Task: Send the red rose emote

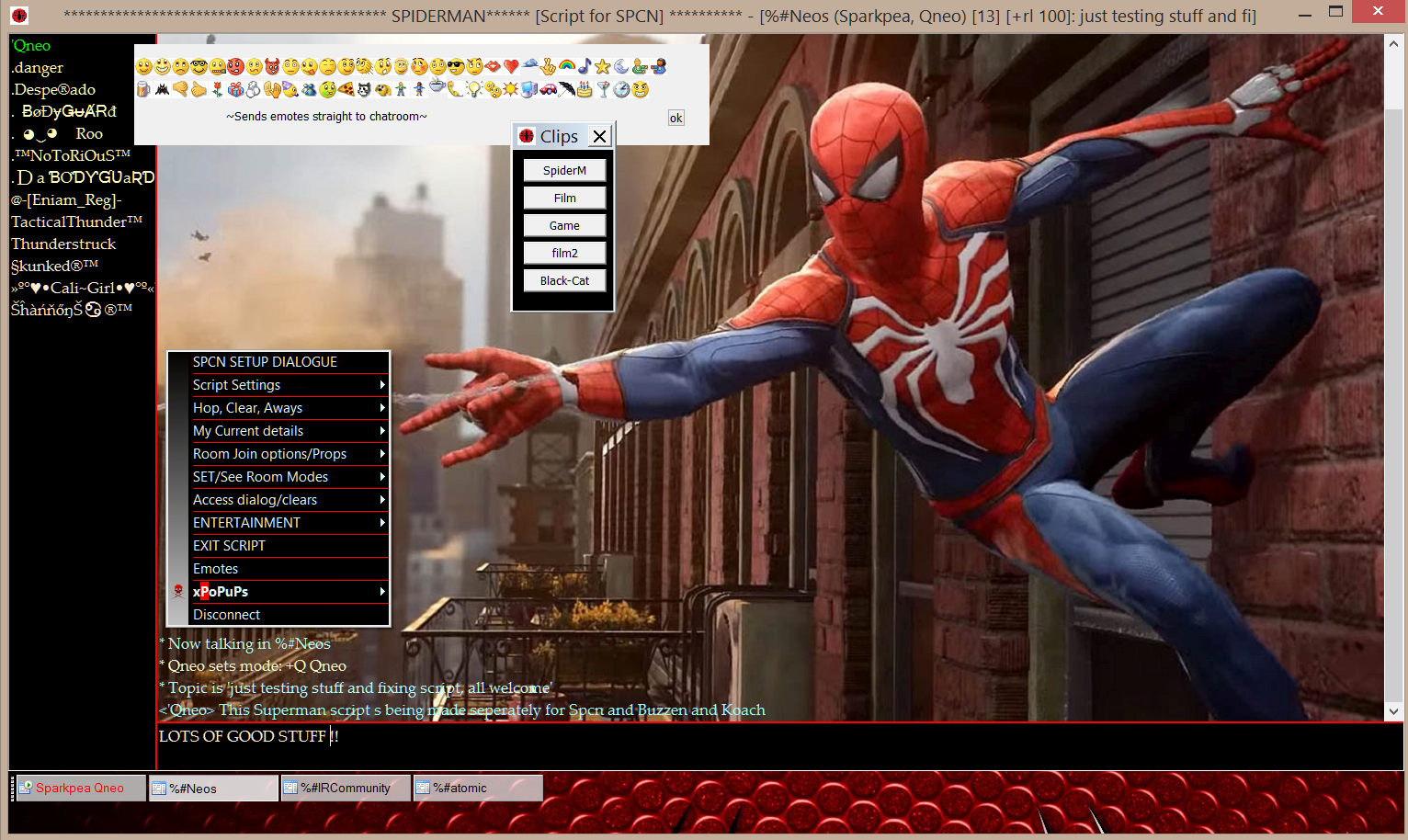Action: click(217, 89)
